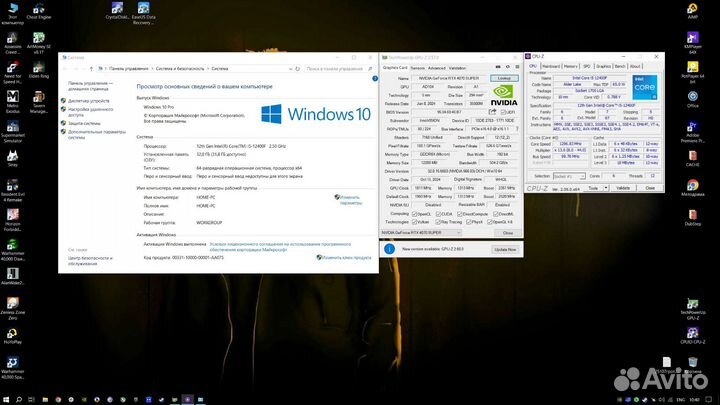Screen dimensions: 720x405
Task: Click the Validate button in CPU-Z
Action: (623, 188)
